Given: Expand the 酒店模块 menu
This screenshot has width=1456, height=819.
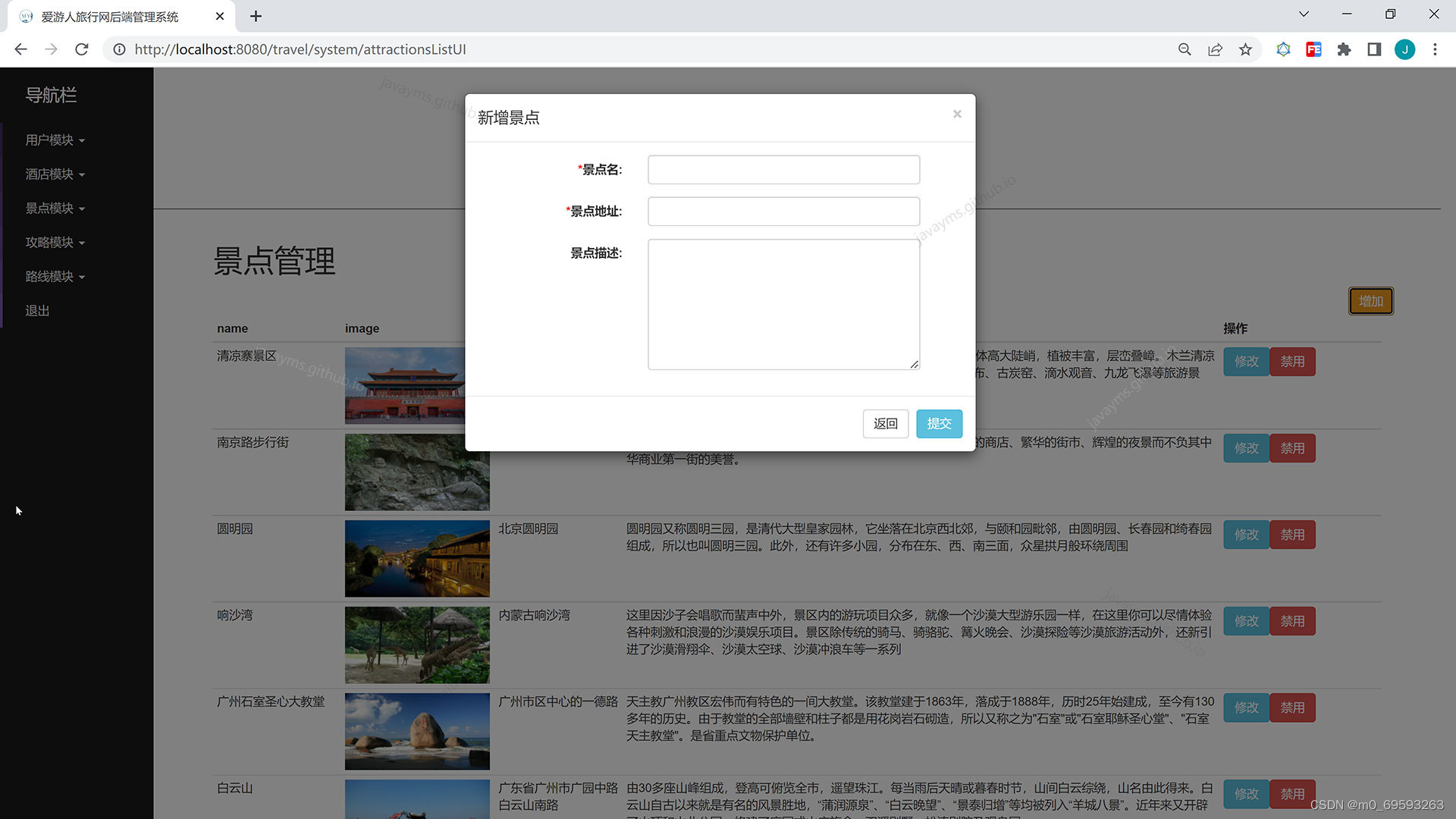Looking at the screenshot, I should pyautogui.click(x=55, y=174).
